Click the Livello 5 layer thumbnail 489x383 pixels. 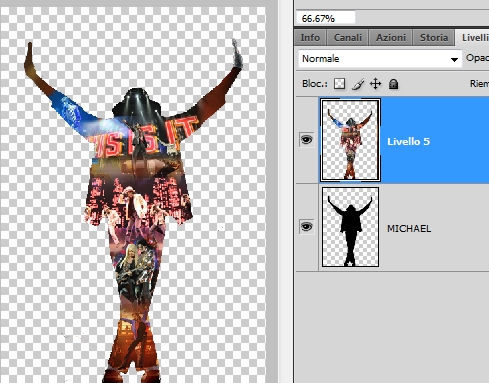(350, 140)
